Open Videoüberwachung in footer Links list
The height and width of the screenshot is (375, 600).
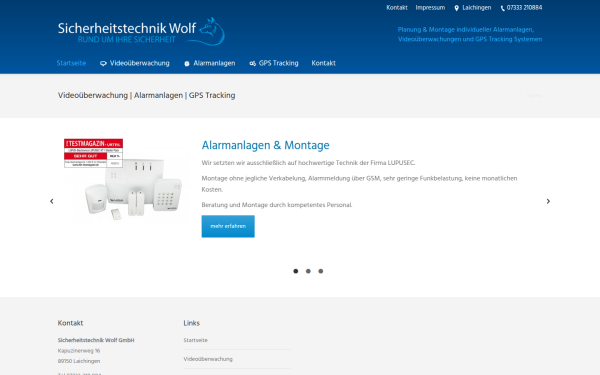point(208,359)
